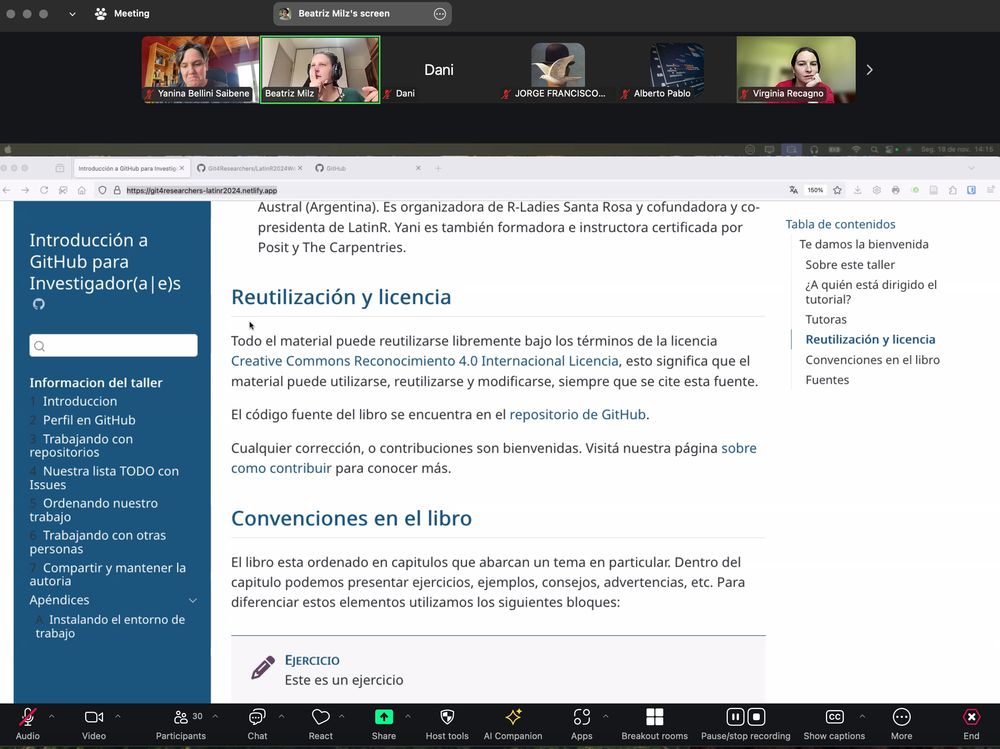Open the Apps menu in Zoom
The image size is (1000, 749).
[582, 723]
